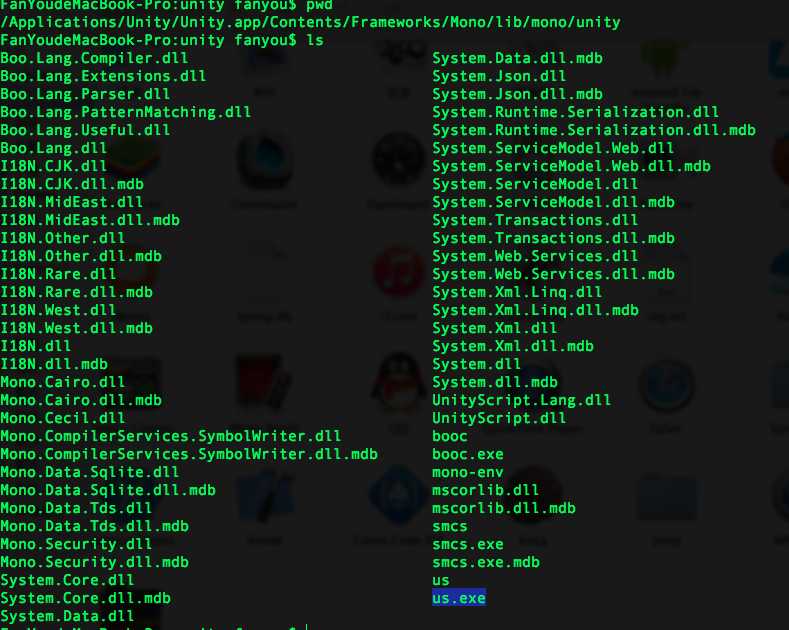Click System.Core.dll file name

67,580
